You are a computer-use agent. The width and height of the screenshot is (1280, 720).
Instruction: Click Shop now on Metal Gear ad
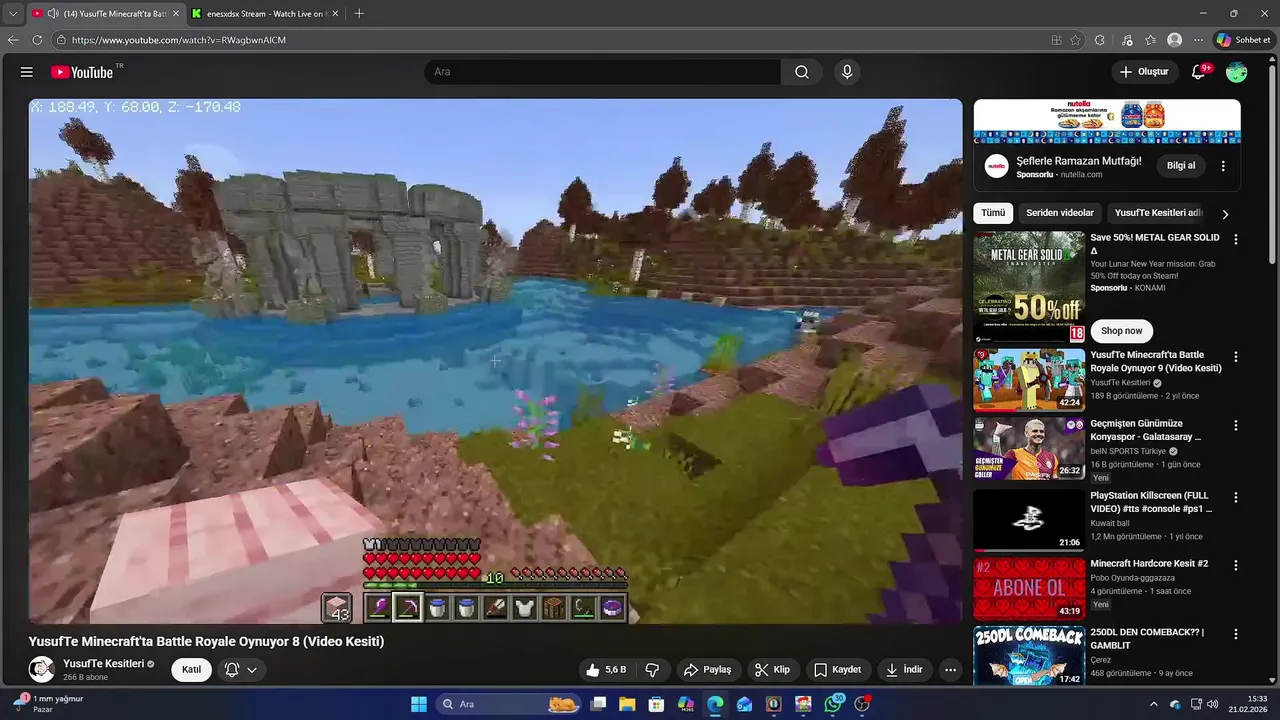pyautogui.click(x=1121, y=331)
